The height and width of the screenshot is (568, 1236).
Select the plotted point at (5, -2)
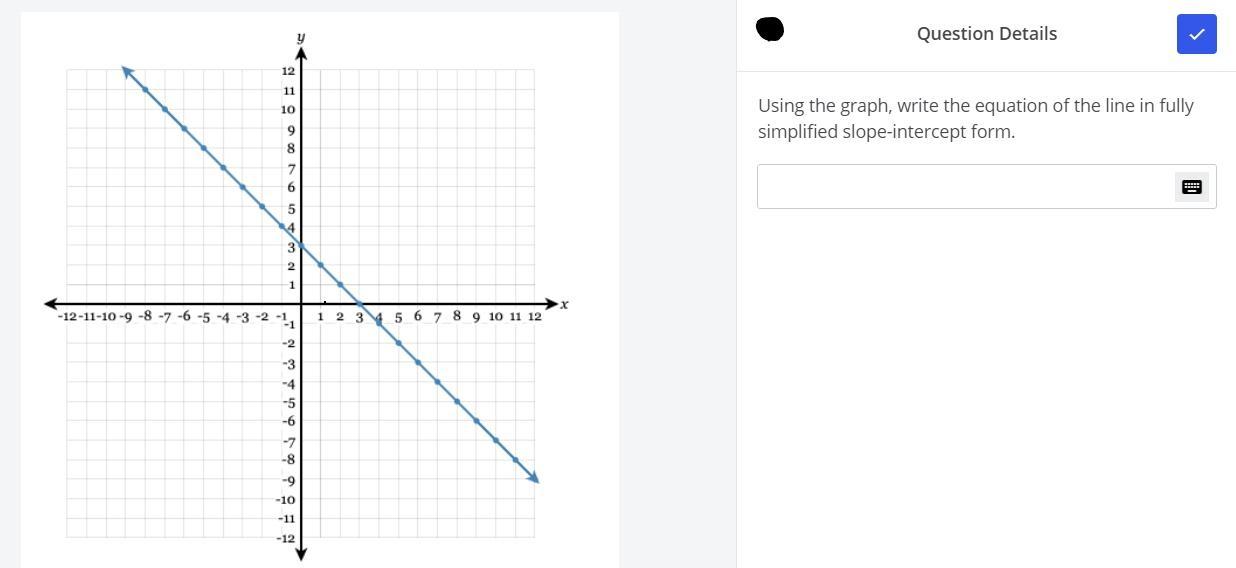[398, 343]
